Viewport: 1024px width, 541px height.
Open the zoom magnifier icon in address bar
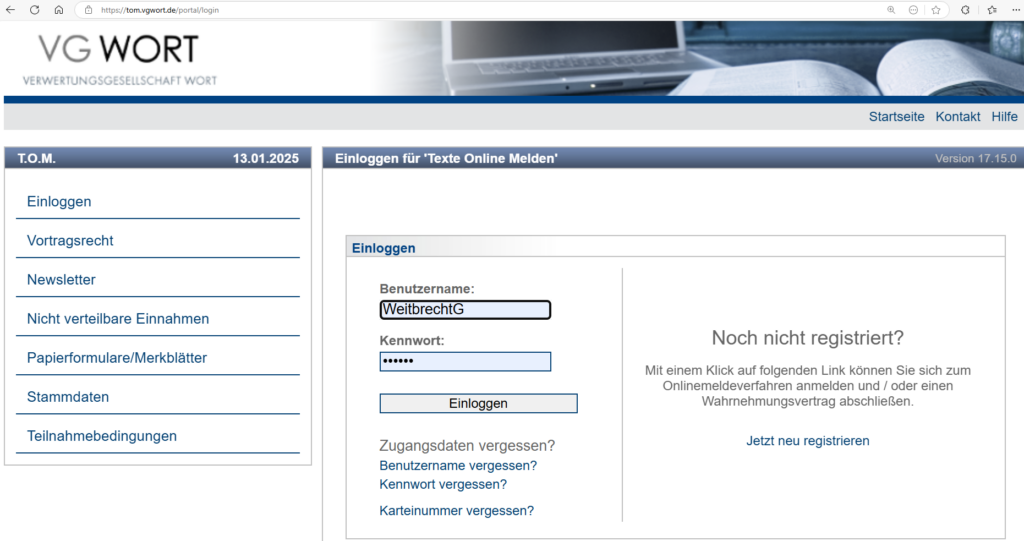891,9
